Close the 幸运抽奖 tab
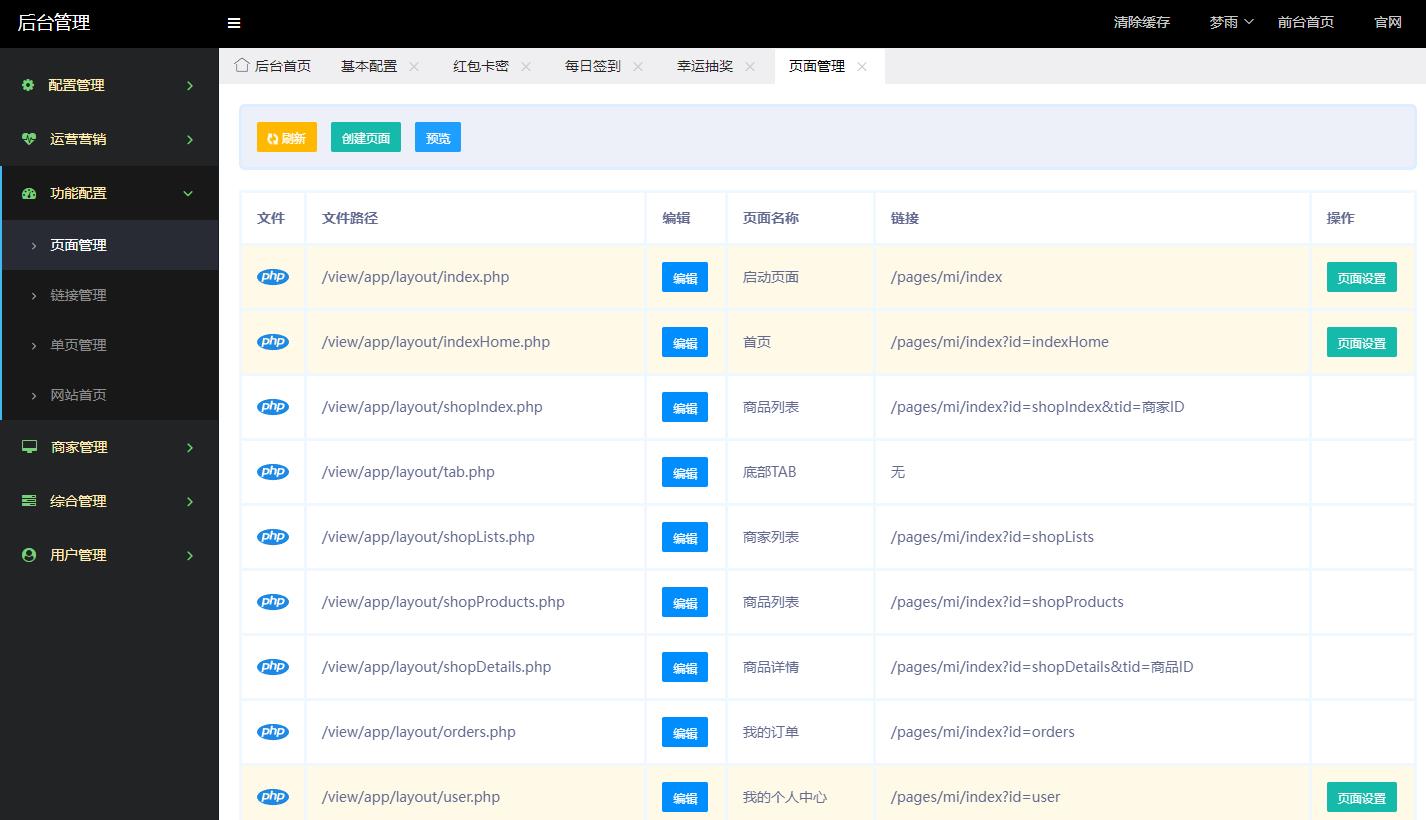 [750, 66]
